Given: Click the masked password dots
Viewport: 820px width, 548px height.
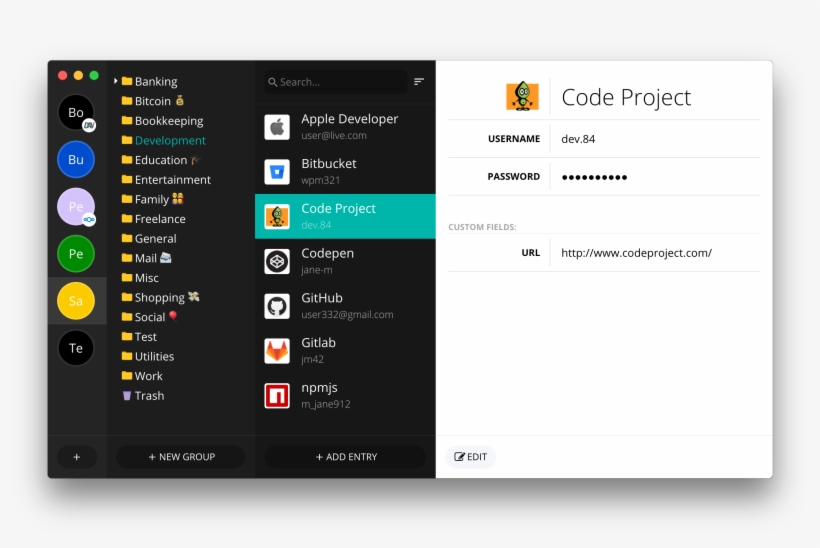Looking at the screenshot, I should (594, 177).
